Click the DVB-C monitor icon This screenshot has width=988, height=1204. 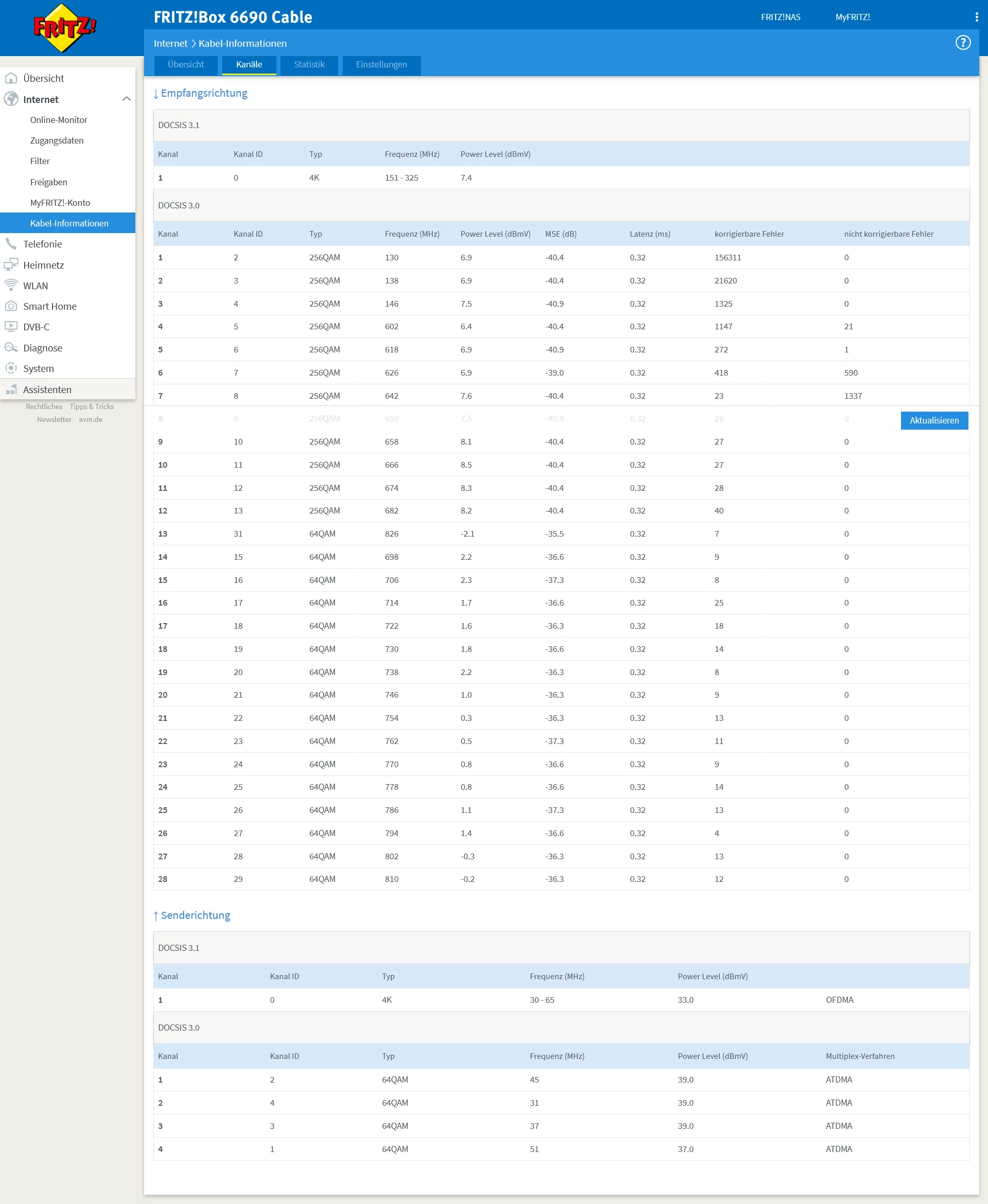pos(11,327)
